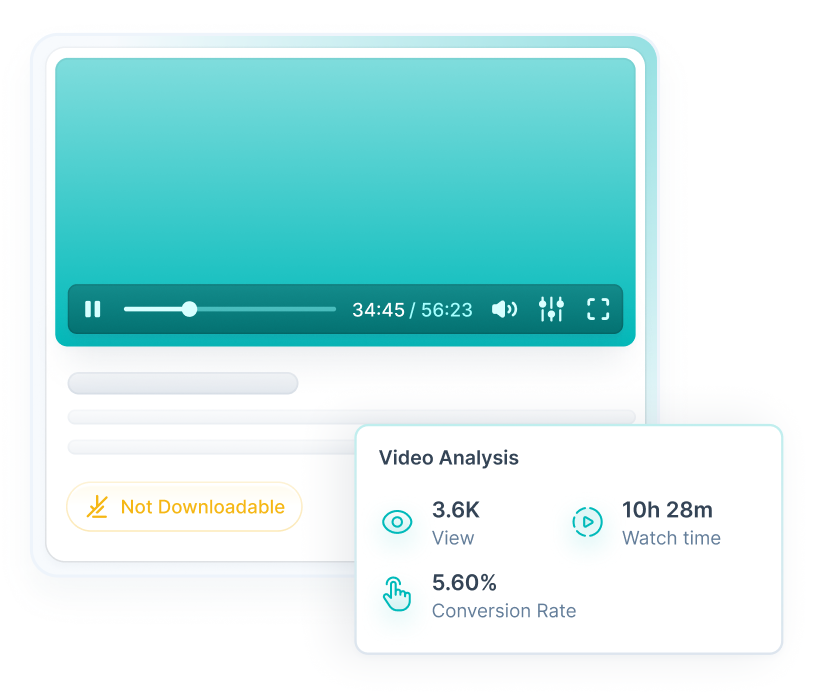Click the View label
822x695 pixels.
453,538
